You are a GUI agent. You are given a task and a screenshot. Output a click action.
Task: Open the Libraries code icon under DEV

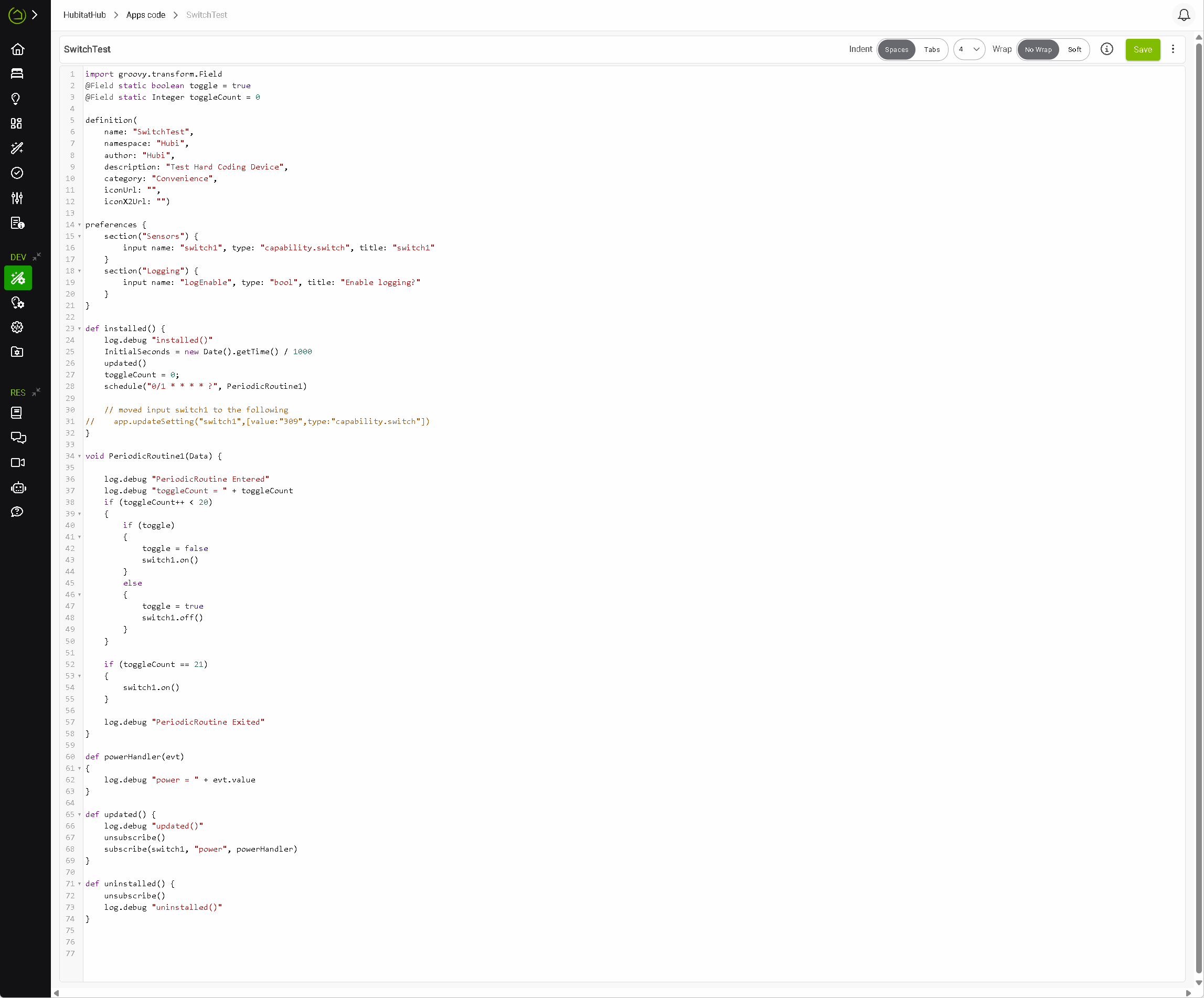pyautogui.click(x=18, y=327)
